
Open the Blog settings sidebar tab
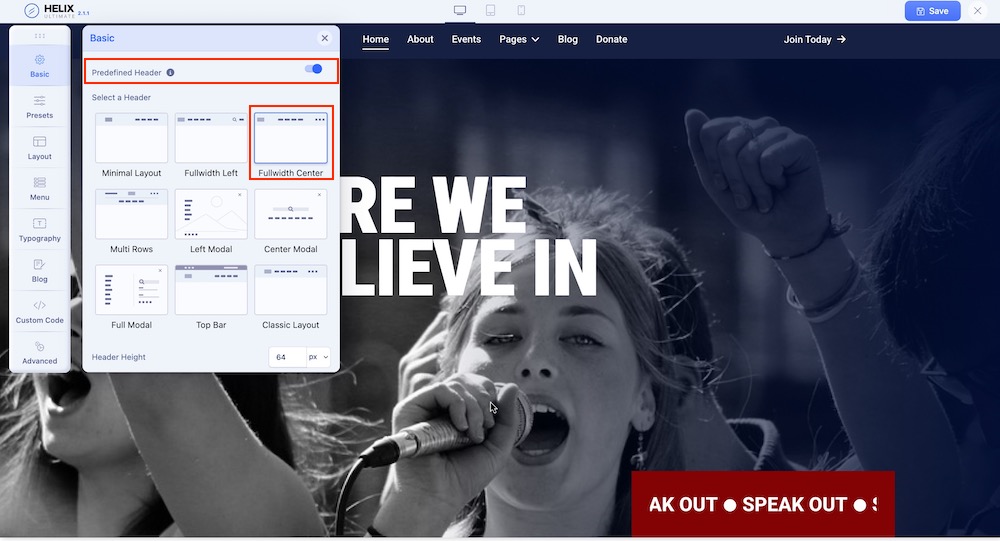39,270
